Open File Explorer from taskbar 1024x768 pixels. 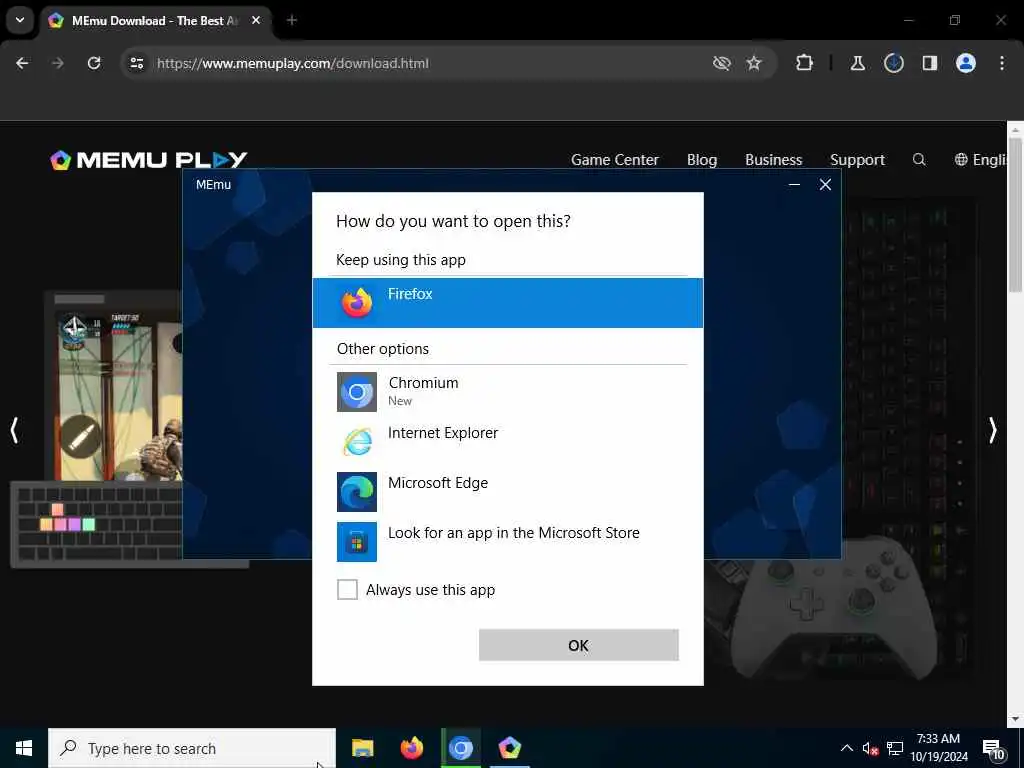tap(362, 748)
